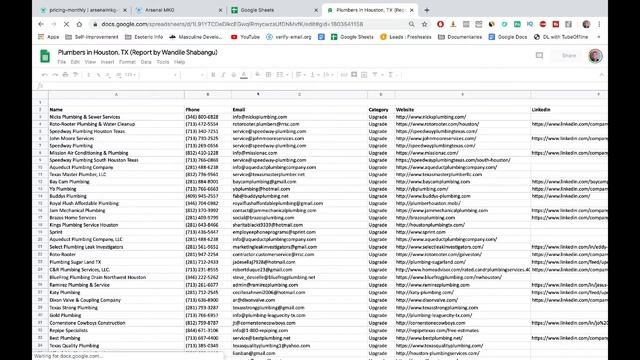640x360 pixels.
Task: Open the YouTube bookmark
Action: click(245, 37)
